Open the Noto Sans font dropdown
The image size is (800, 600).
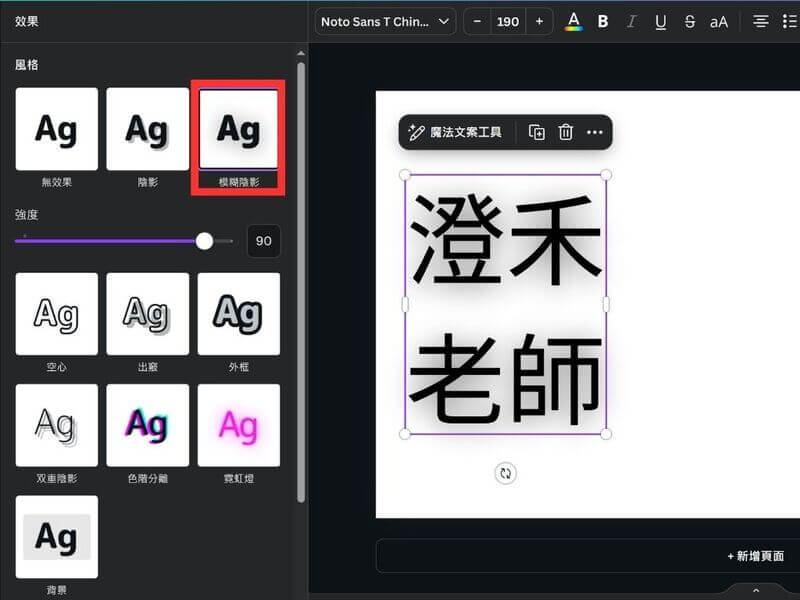[x=385, y=21]
